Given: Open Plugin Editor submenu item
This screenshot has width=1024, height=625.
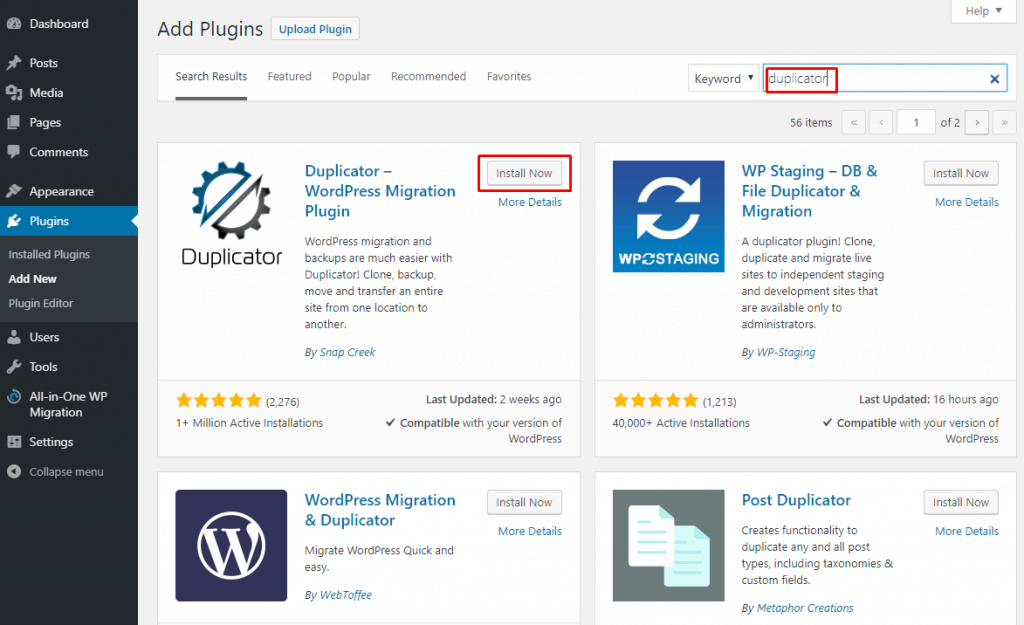Looking at the screenshot, I should tap(40, 303).
